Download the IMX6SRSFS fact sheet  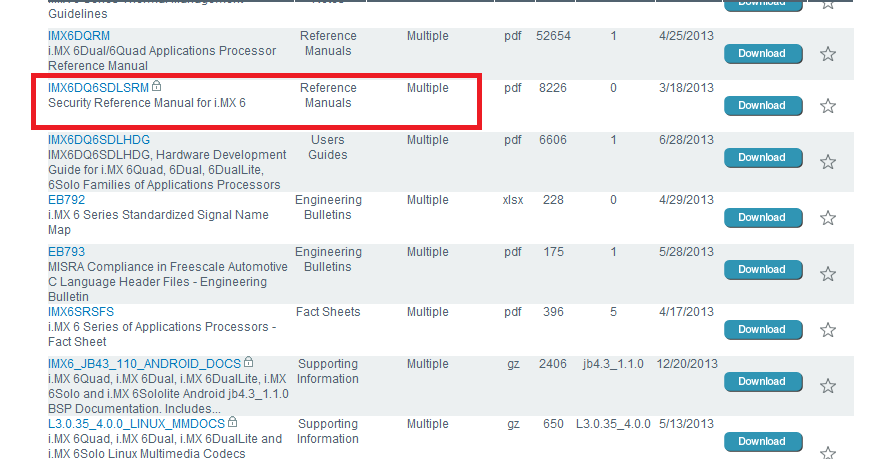click(761, 329)
